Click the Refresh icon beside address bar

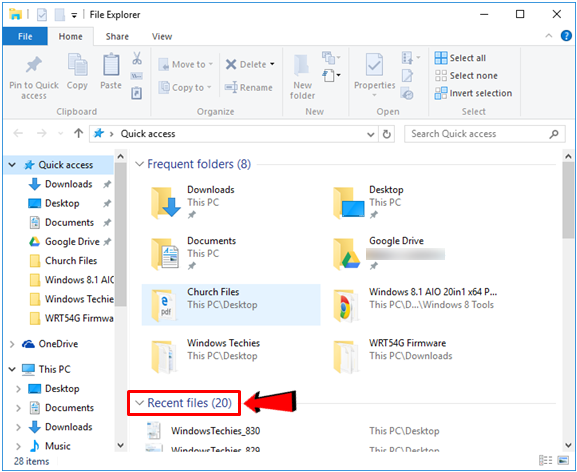point(386,134)
